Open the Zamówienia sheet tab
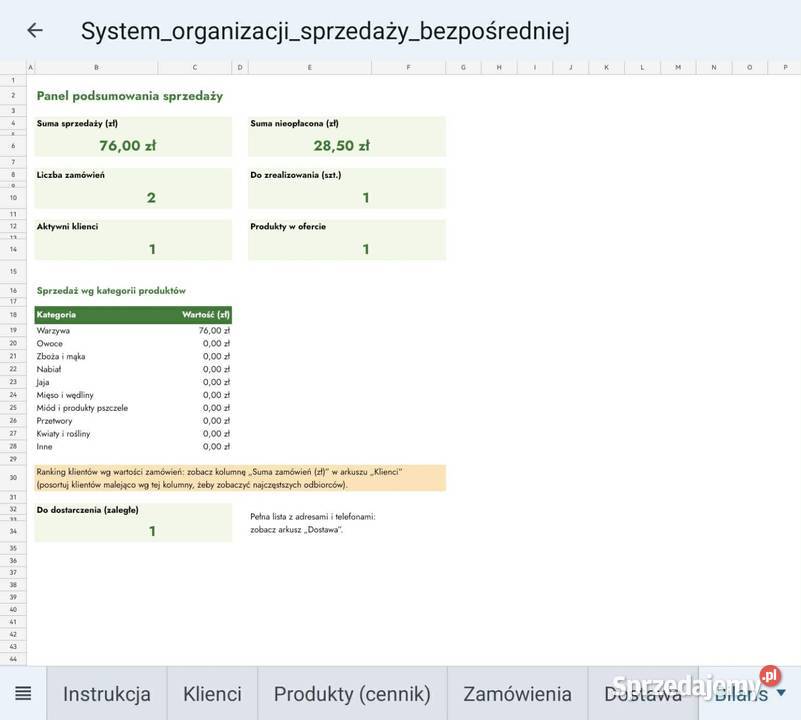This screenshot has width=801, height=720. coord(517,694)
